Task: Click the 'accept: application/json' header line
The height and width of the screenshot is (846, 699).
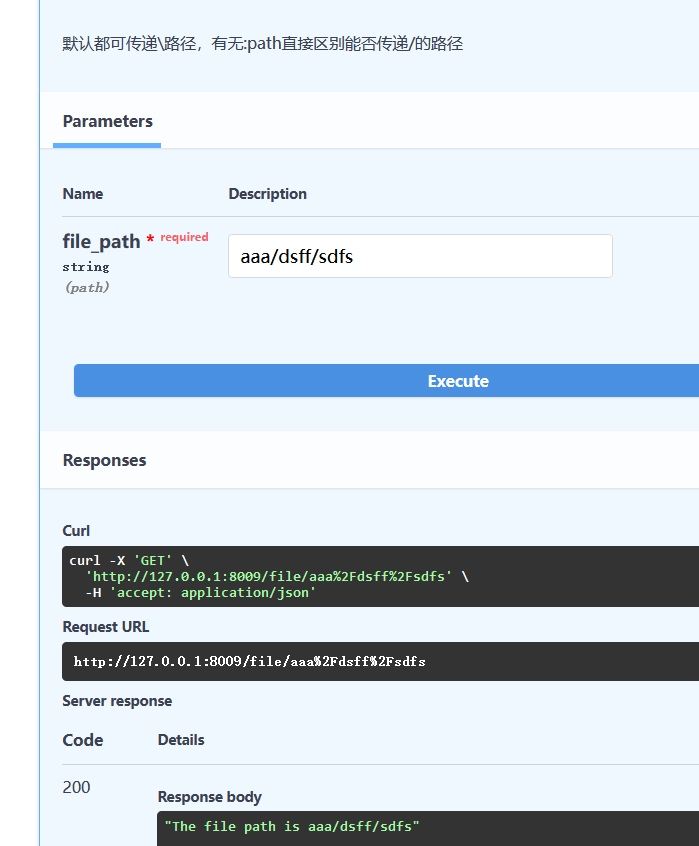Action: 201,592
